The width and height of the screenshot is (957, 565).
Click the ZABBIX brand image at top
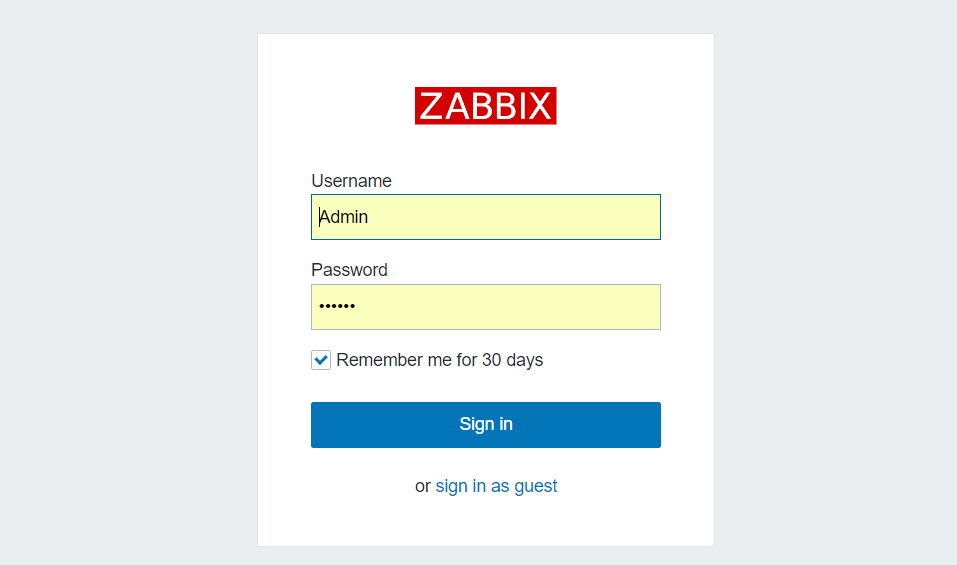pyautogui.click(x=485, y=106)
